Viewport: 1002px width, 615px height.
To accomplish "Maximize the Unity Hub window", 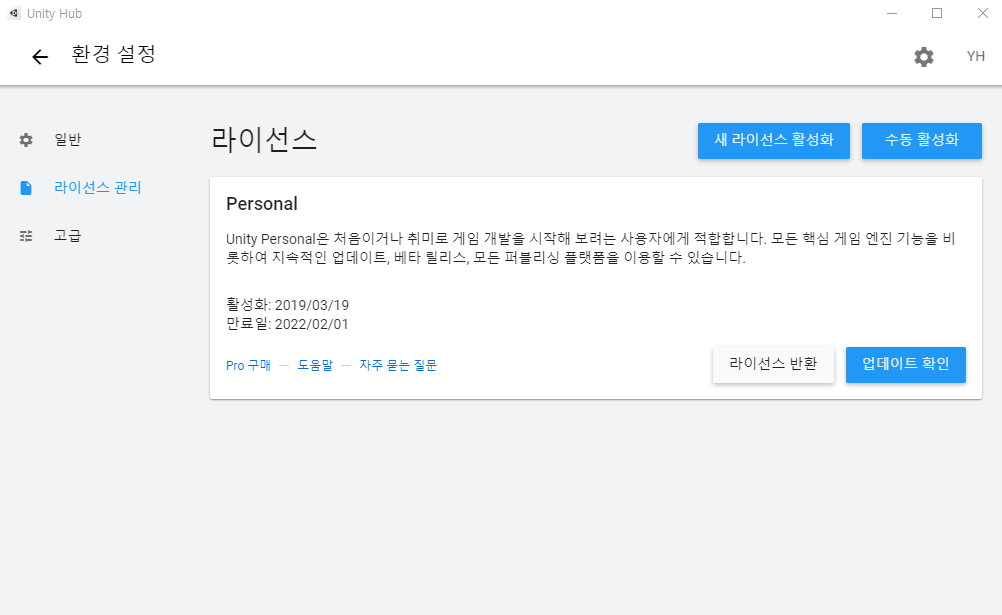I will click(x=937, y=13).
